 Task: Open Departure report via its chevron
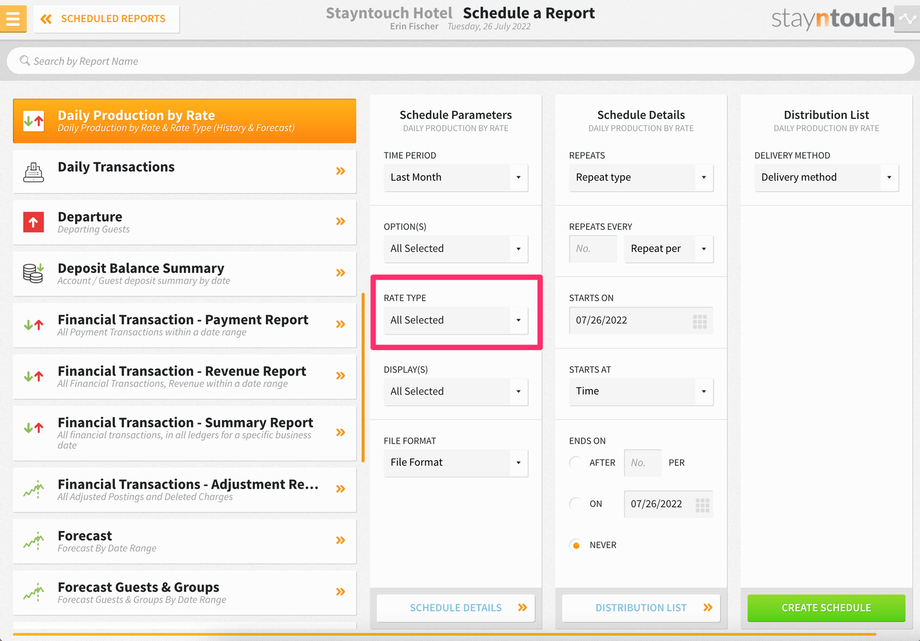click(x=340, y=221)
